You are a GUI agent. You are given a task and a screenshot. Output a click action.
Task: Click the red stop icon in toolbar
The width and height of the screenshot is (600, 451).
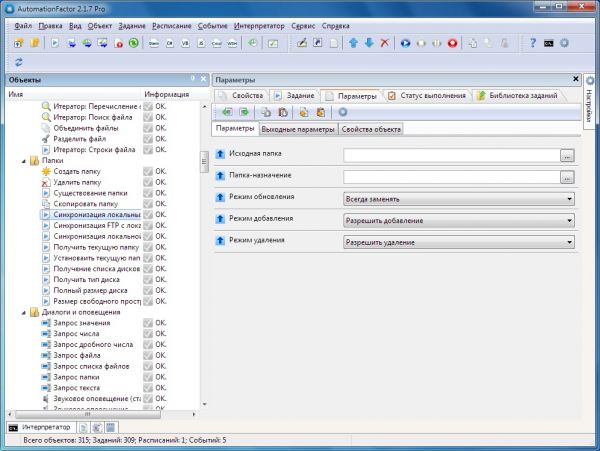pyautogui.click(x=452, y=43)
